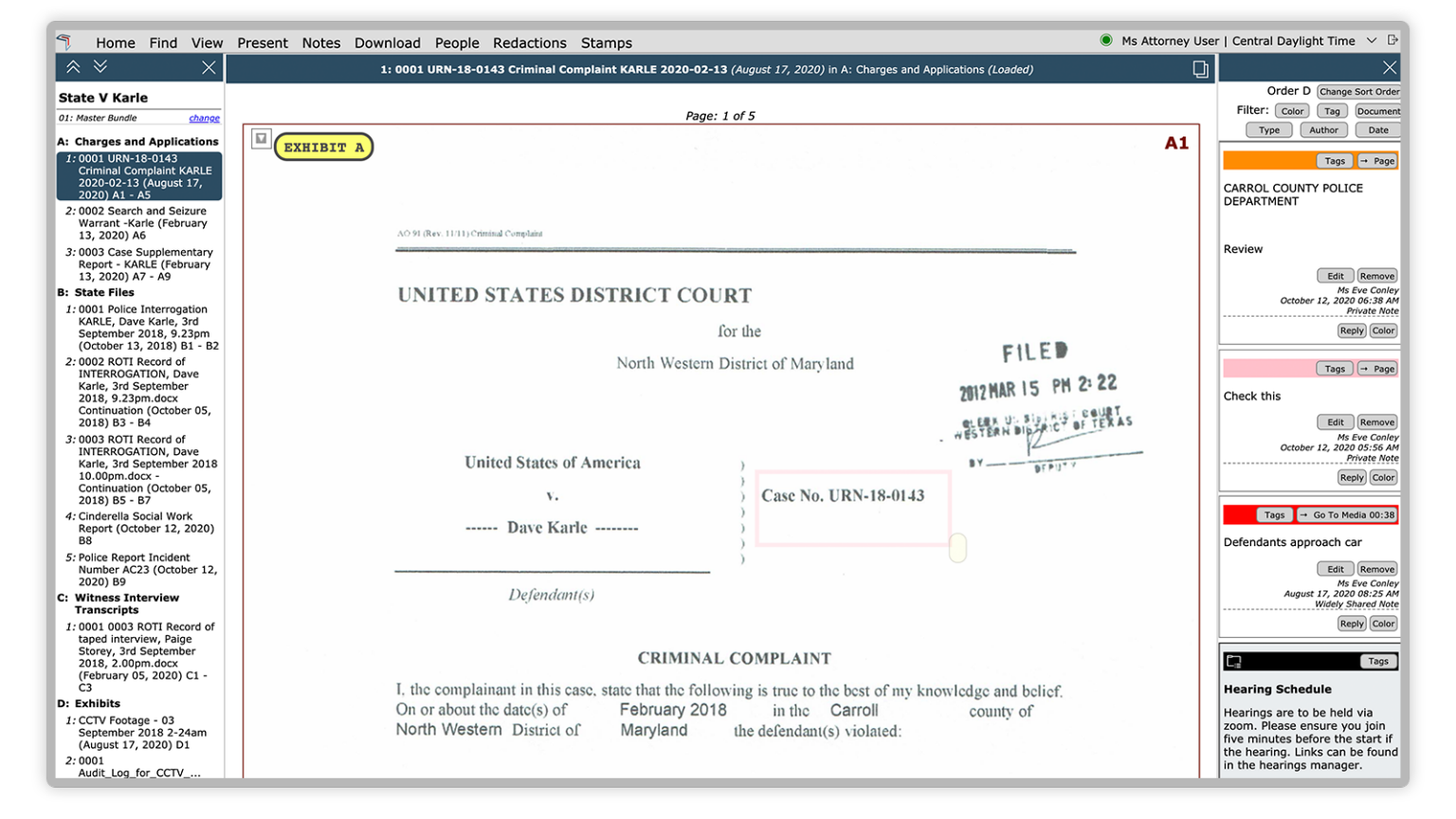This screenshot has height=819, width=1456.
Task: Open the time zone dropdown chevron
Action: pyautogui.click(x=1371, y=41)
